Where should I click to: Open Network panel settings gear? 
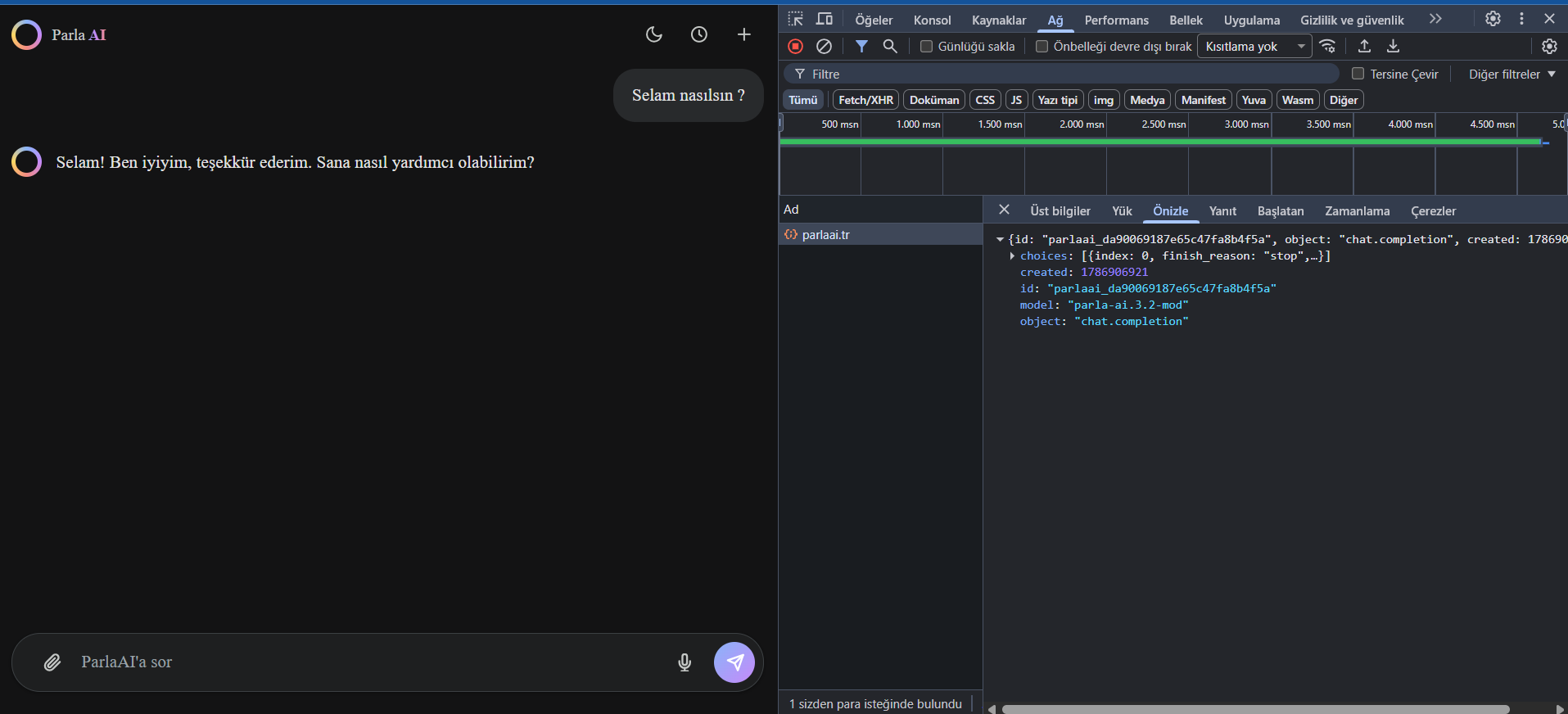1549,47
